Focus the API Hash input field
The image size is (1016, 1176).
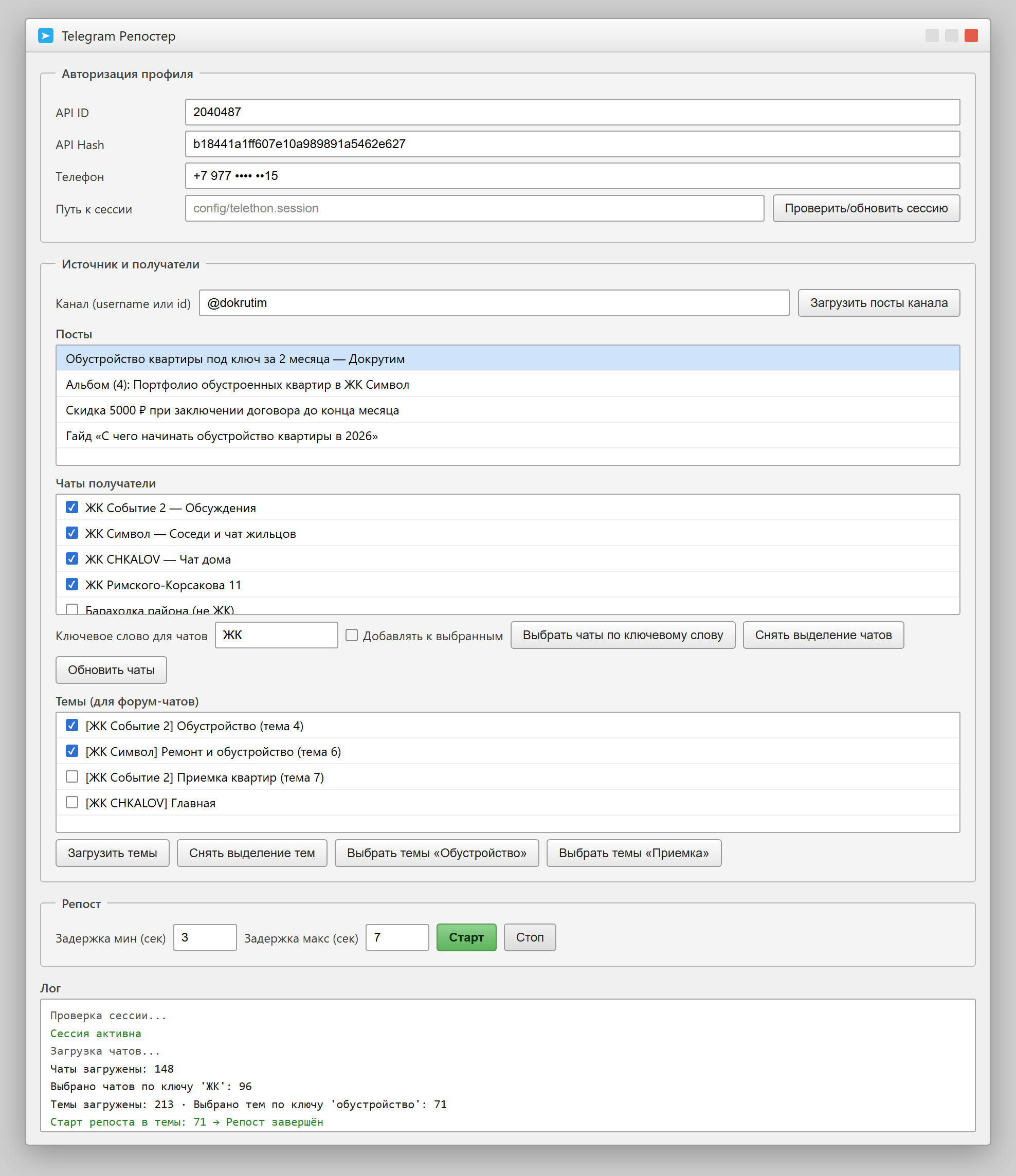point(572,144)
